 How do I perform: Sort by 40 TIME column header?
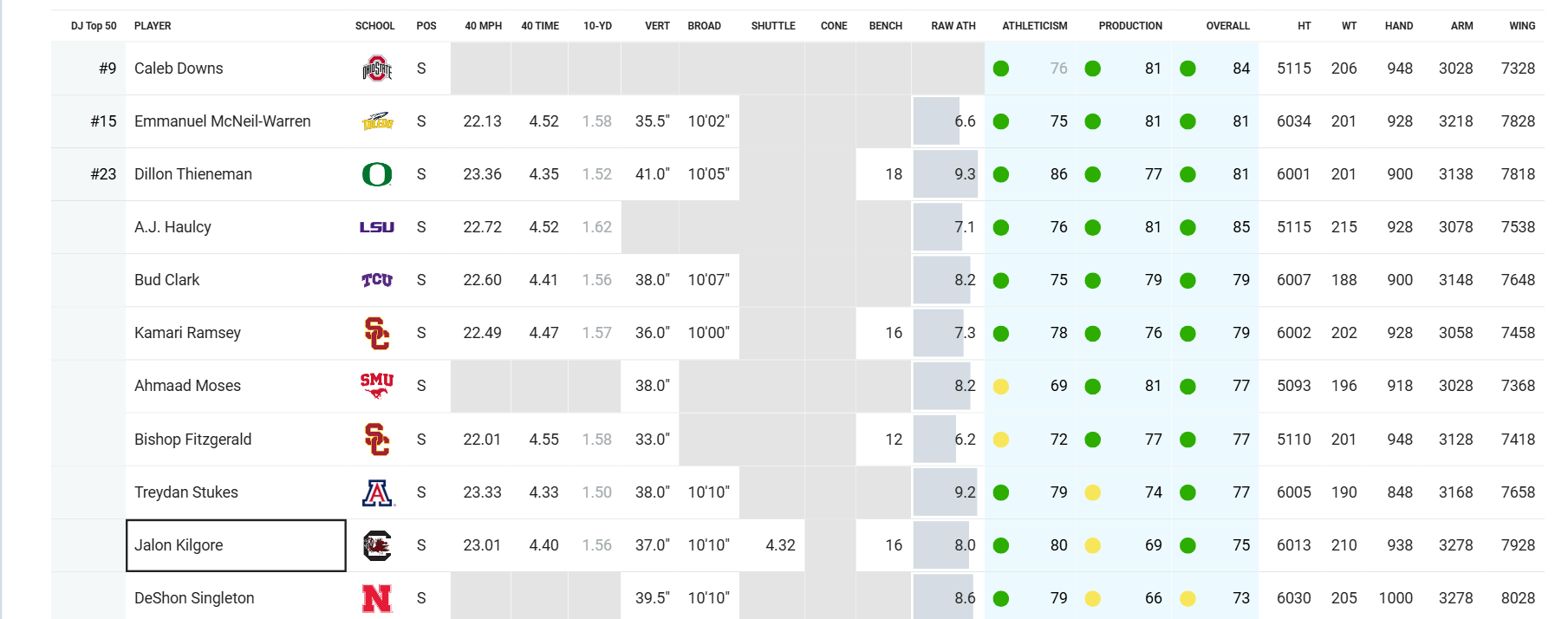[540, 26]
